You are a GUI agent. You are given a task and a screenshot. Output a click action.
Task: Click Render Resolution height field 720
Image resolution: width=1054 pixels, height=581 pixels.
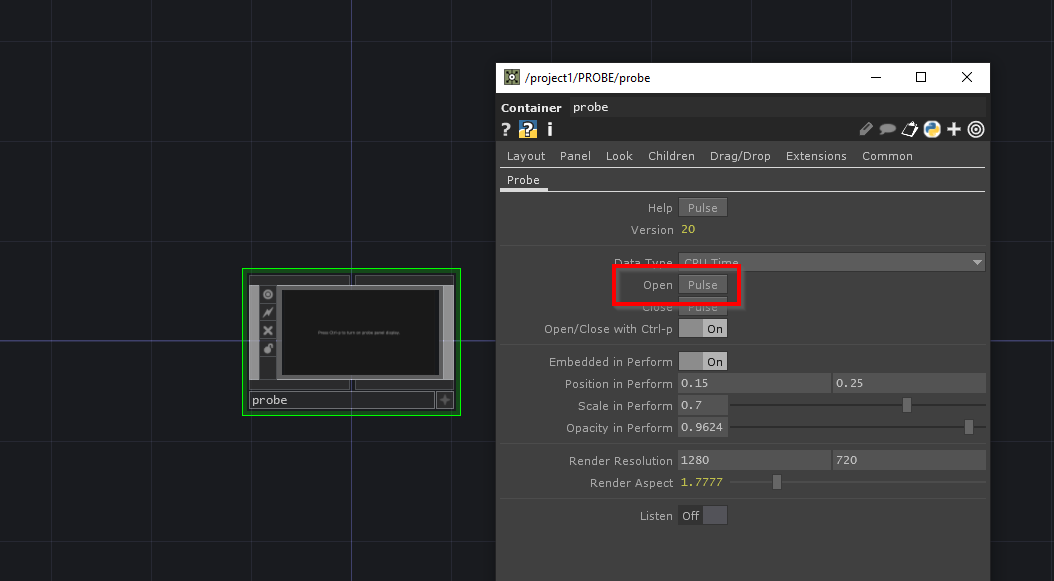pos(909,461)
